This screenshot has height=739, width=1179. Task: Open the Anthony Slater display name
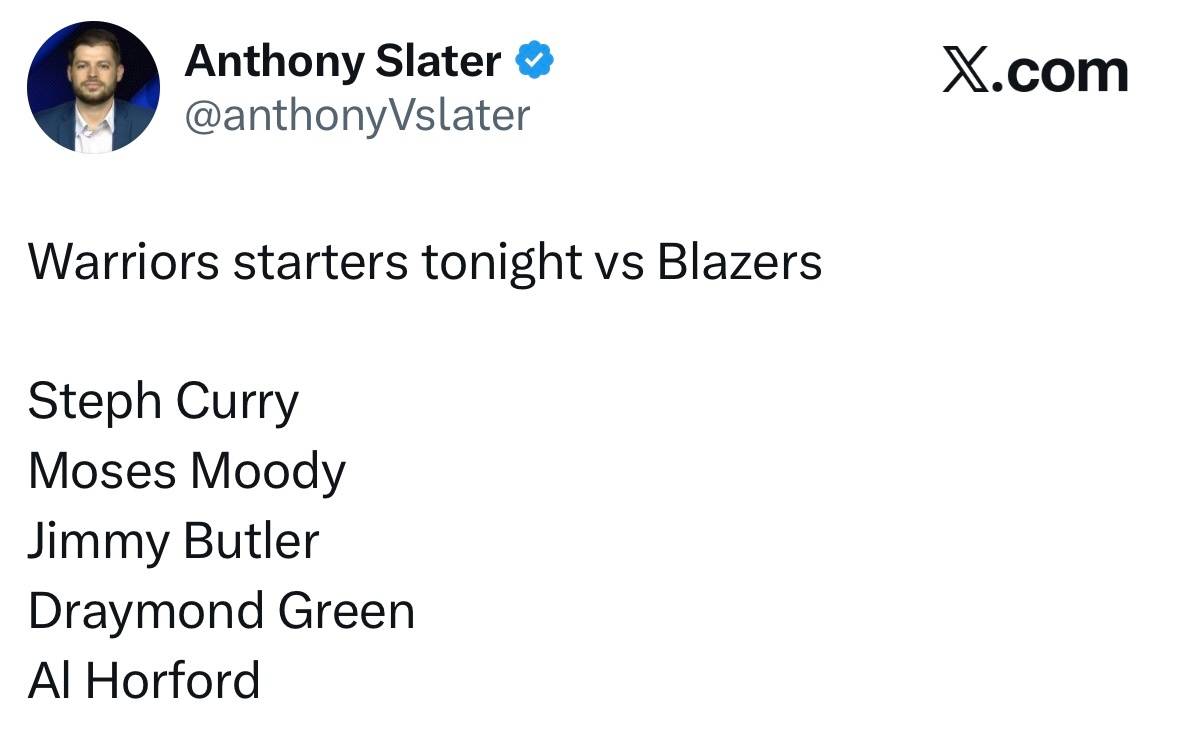[x=343, y=62]
